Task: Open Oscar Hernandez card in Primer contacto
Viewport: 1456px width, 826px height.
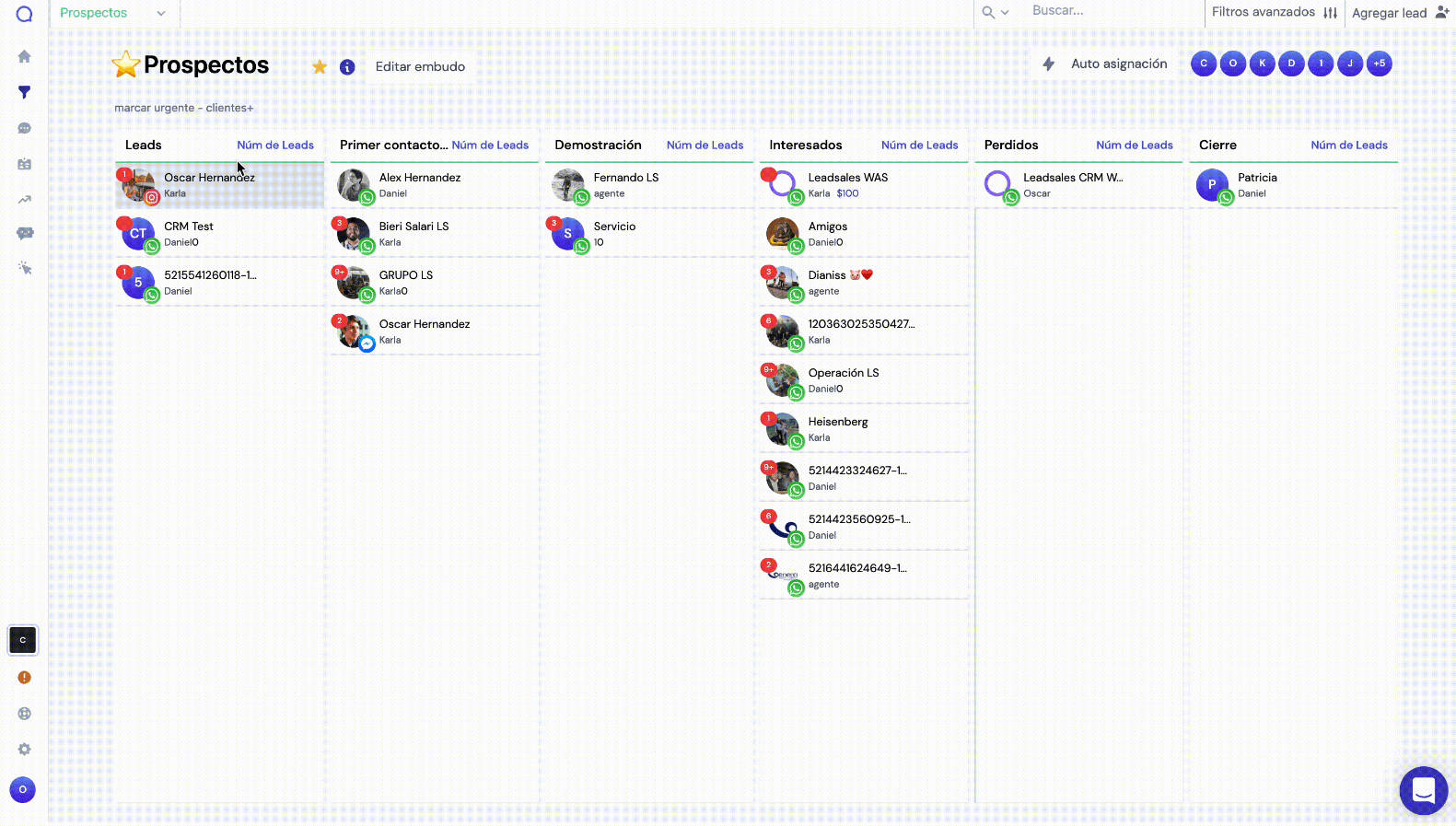Action: tap(435, 332)
